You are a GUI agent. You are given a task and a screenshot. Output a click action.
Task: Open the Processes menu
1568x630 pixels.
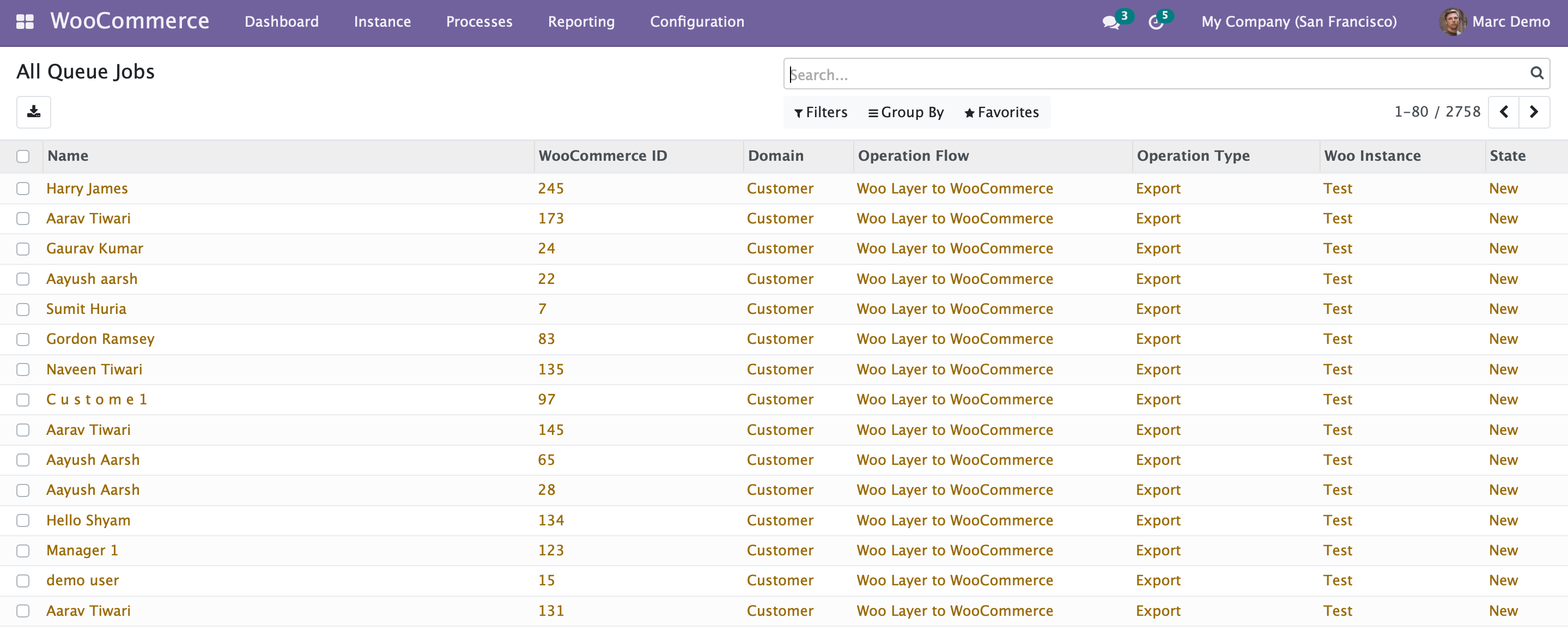pyautogui.click(x=479, y=22)
